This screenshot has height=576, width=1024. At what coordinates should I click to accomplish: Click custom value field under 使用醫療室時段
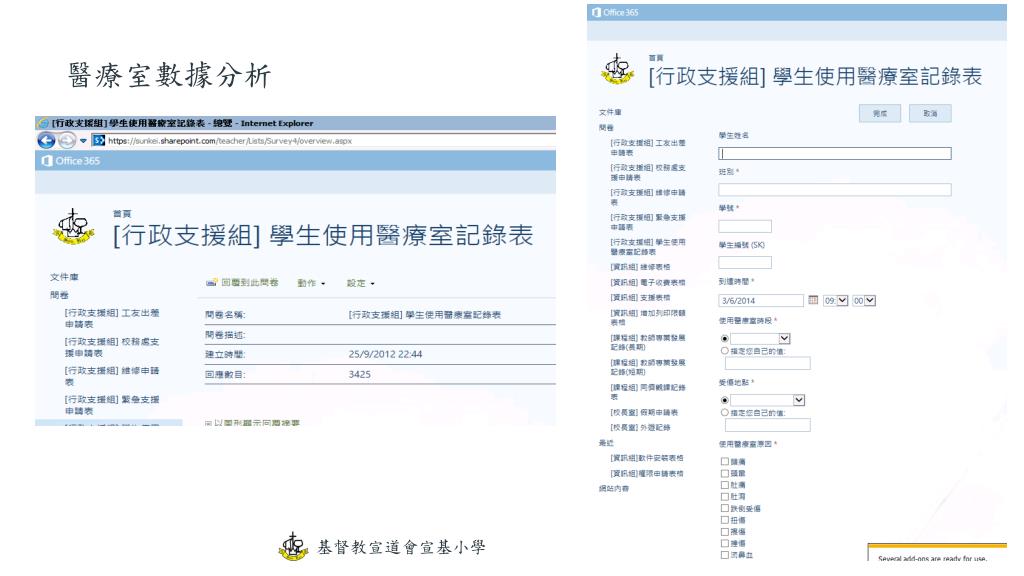tap(767, 363)
